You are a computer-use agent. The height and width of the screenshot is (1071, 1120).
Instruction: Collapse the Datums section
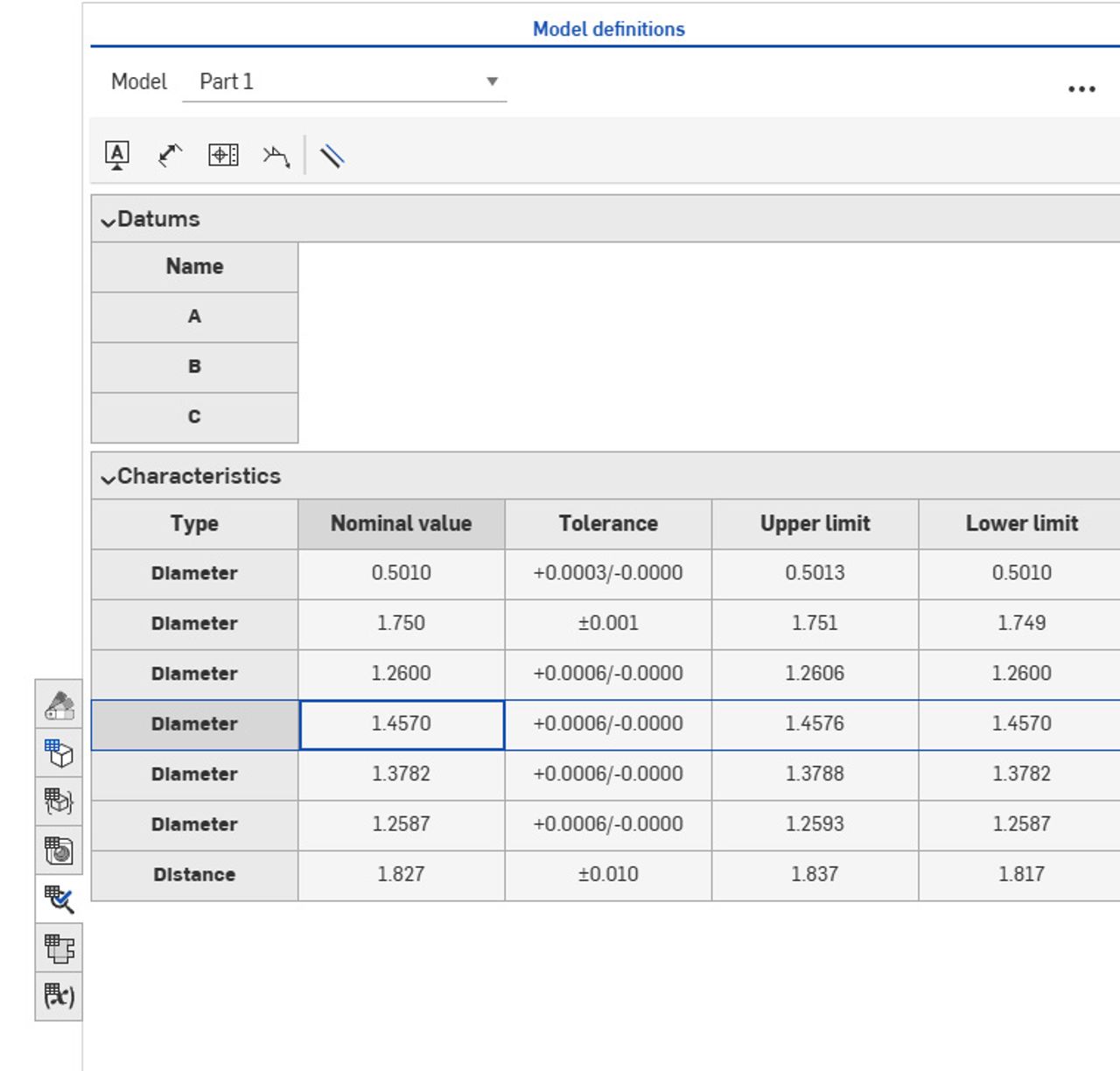[108, 220]
